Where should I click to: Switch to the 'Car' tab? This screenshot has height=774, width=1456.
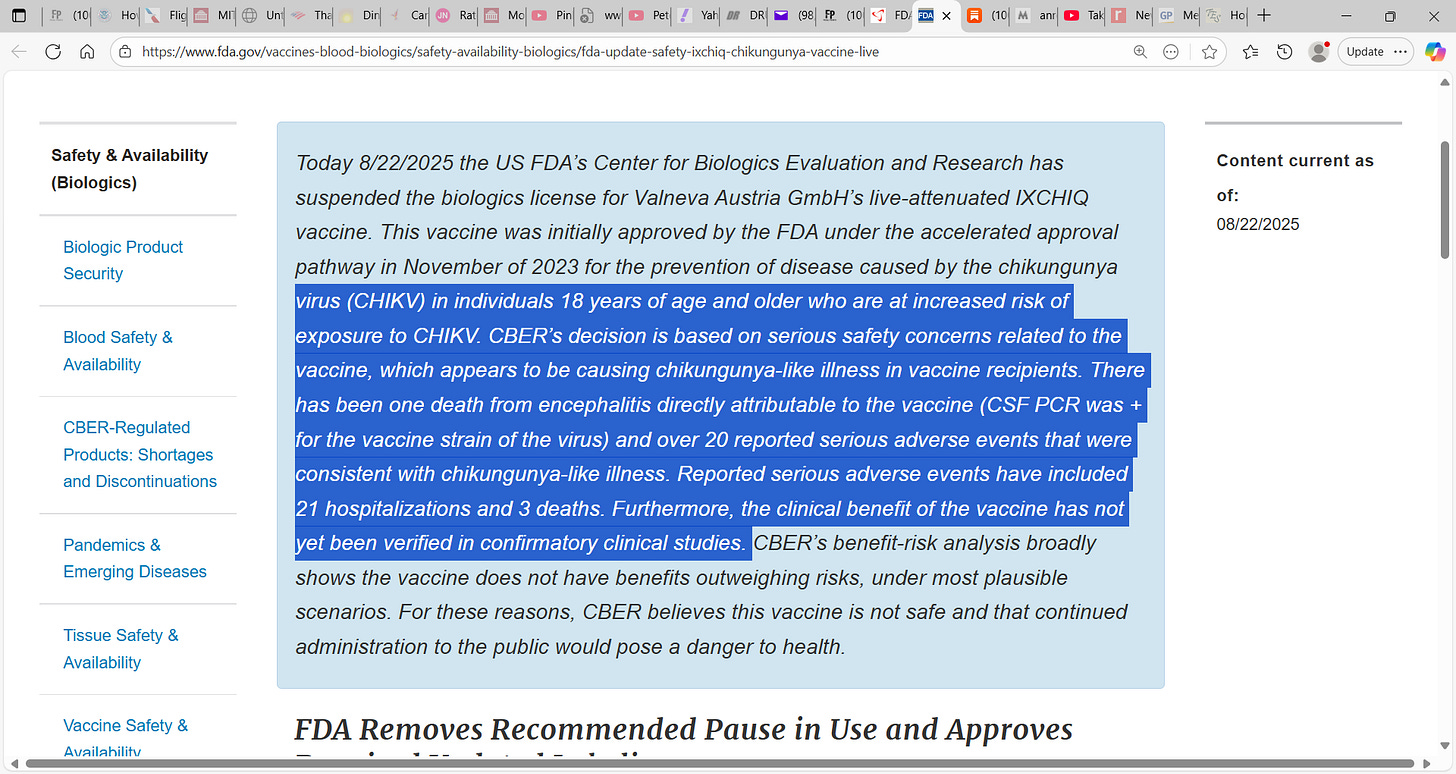407,16
